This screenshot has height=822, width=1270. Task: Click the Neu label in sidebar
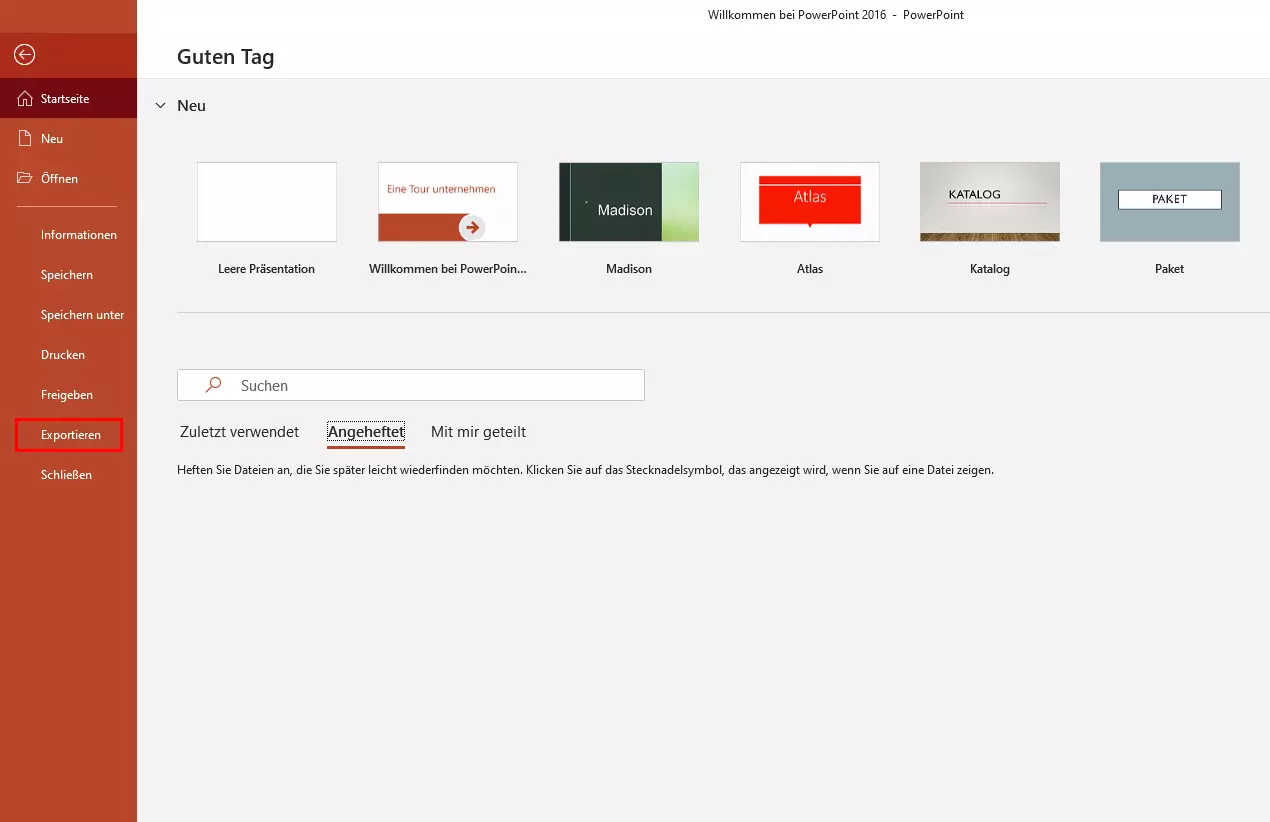52,139
